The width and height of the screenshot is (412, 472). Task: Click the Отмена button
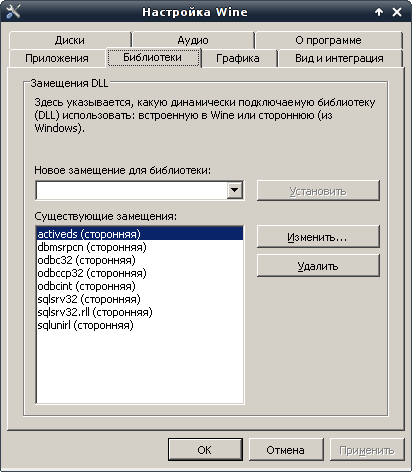tap(286, 450)
